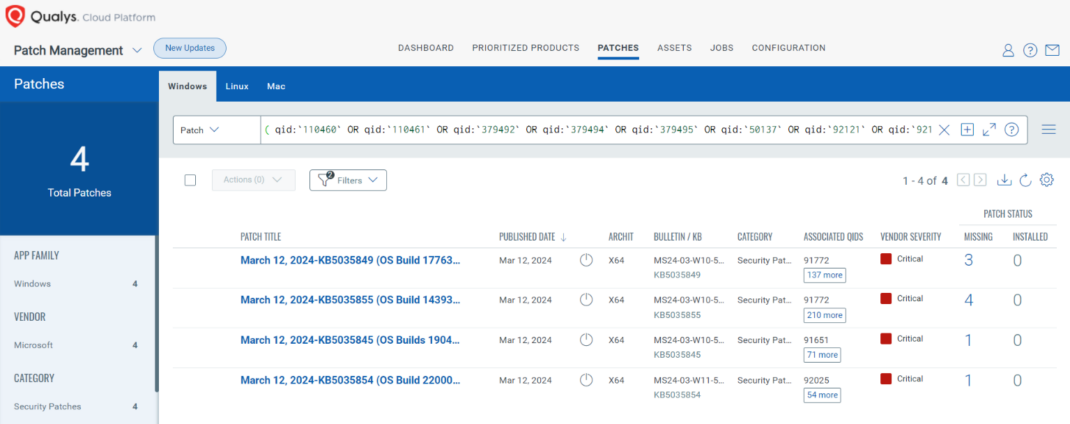Click the Patch Title column header
The image size is (1070, 424).
click(261, 237)
